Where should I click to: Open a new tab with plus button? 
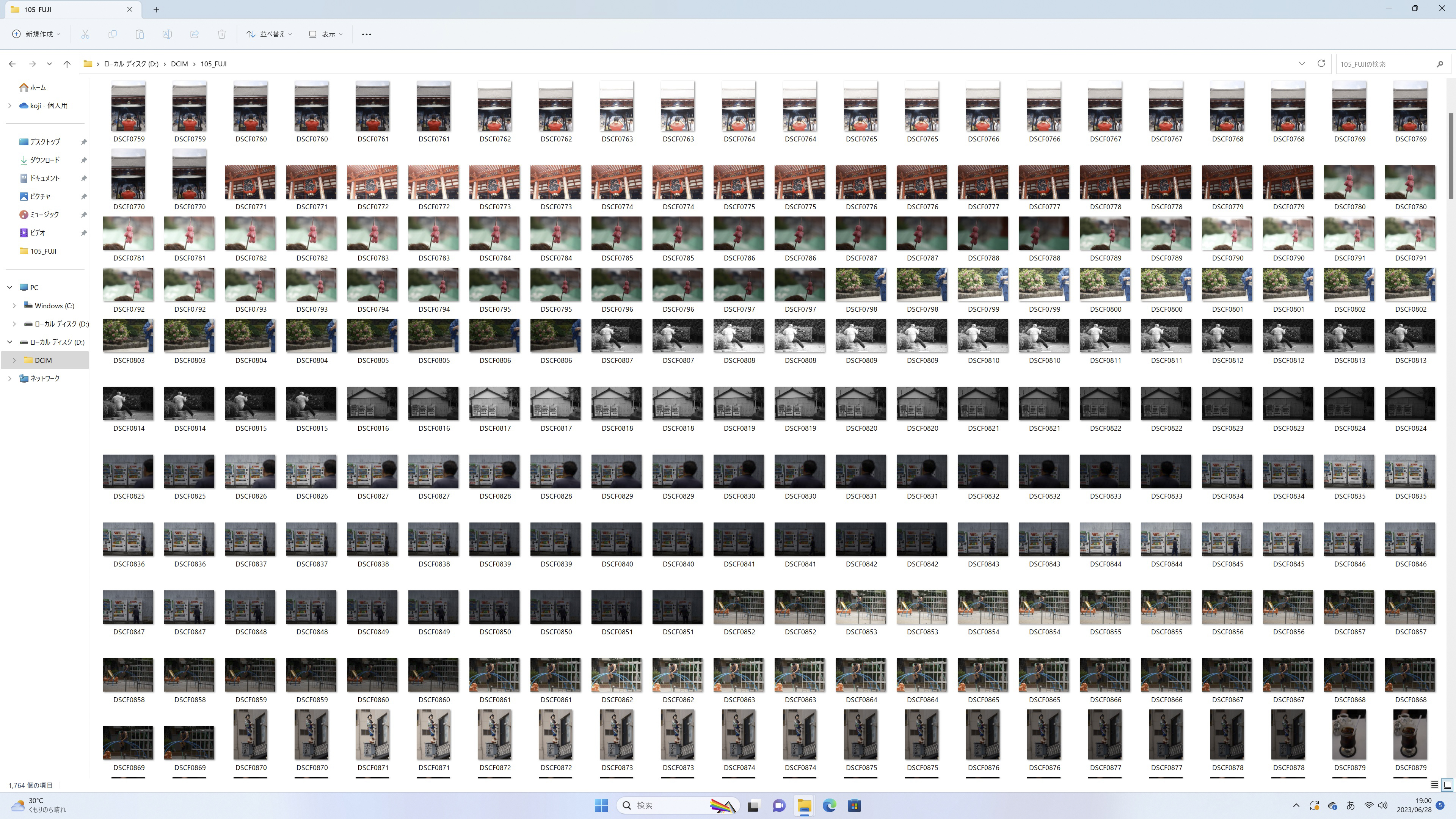pos(157,9)
